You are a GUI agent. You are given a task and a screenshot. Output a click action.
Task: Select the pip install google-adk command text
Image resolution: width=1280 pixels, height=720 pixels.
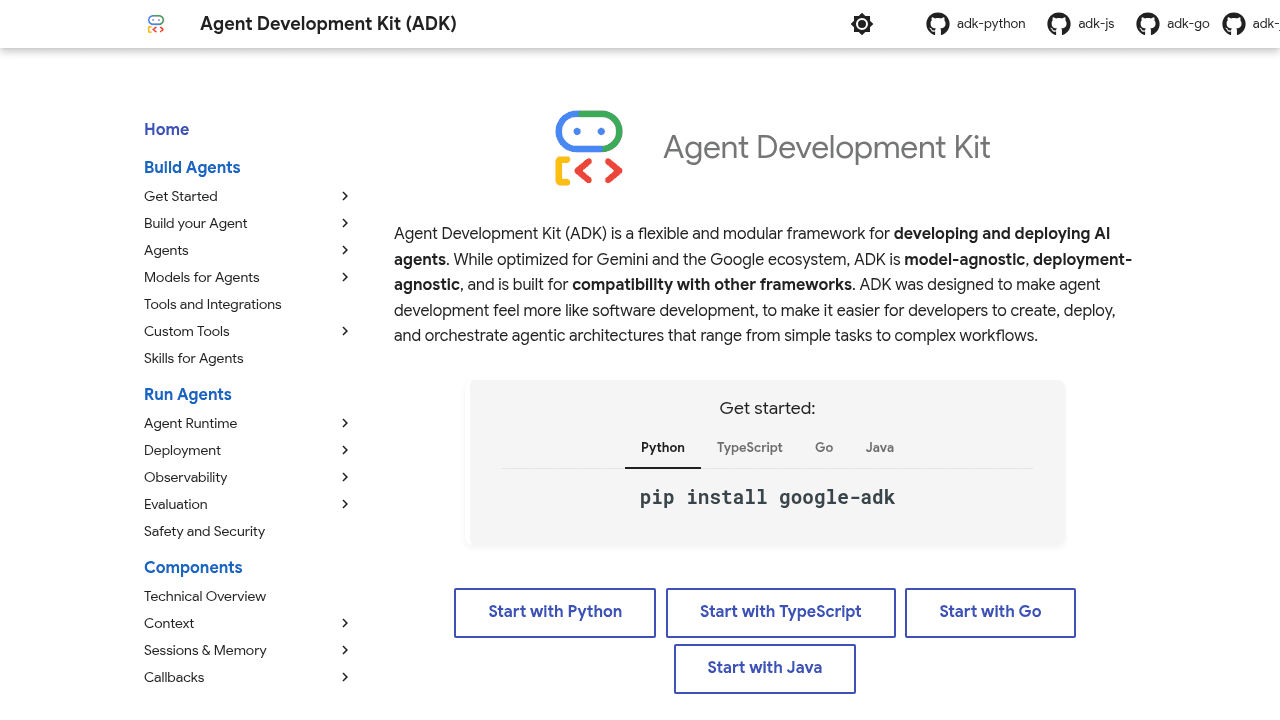pyautogui.click(x=767, y=497)
